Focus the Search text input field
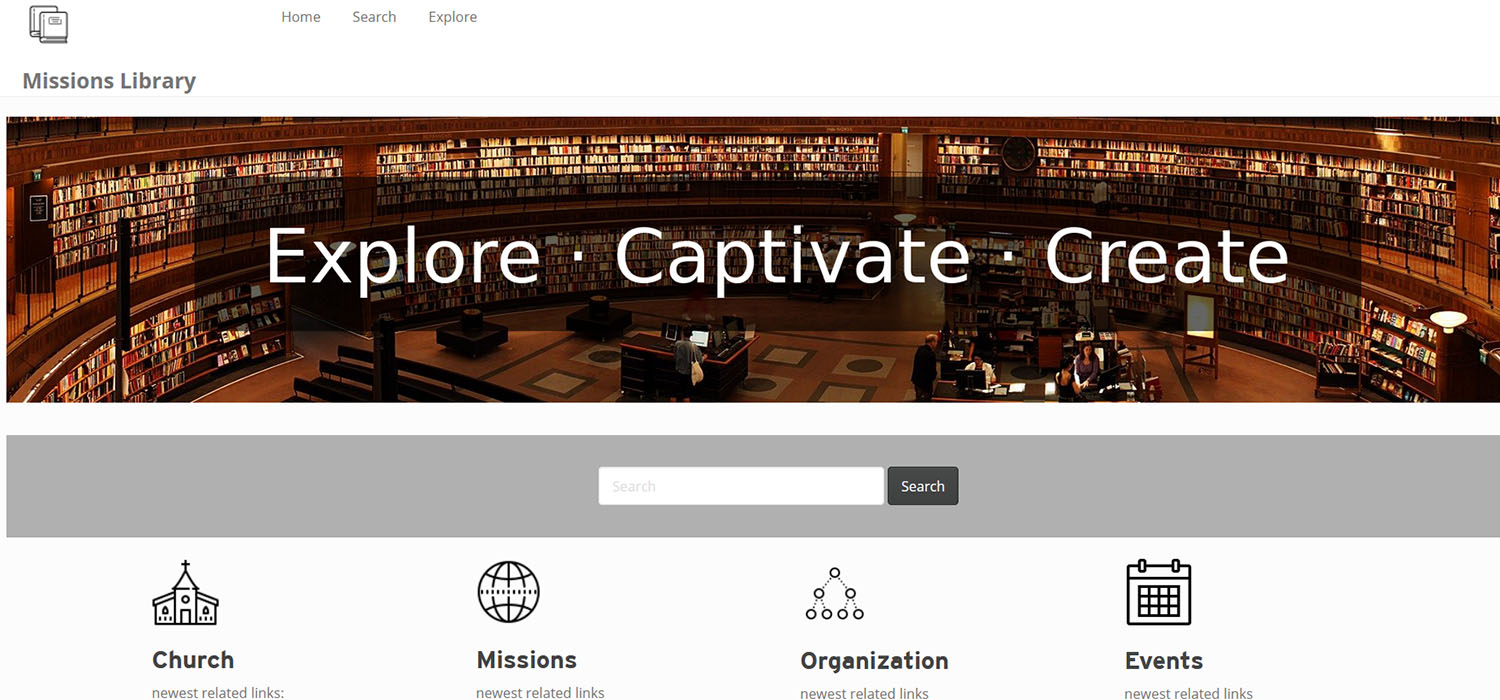The width and height of the screenshot is (1500, 700). pos(741,486)
